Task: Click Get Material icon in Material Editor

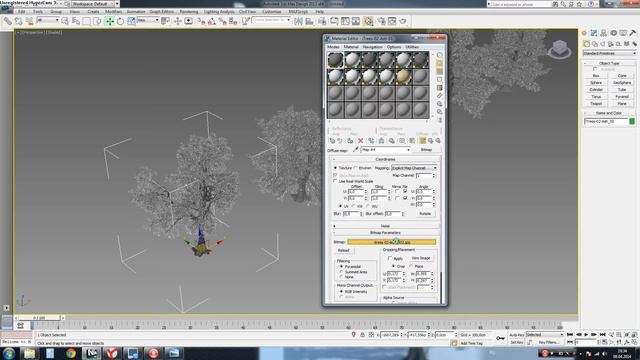Action: [x=332, y=141]
